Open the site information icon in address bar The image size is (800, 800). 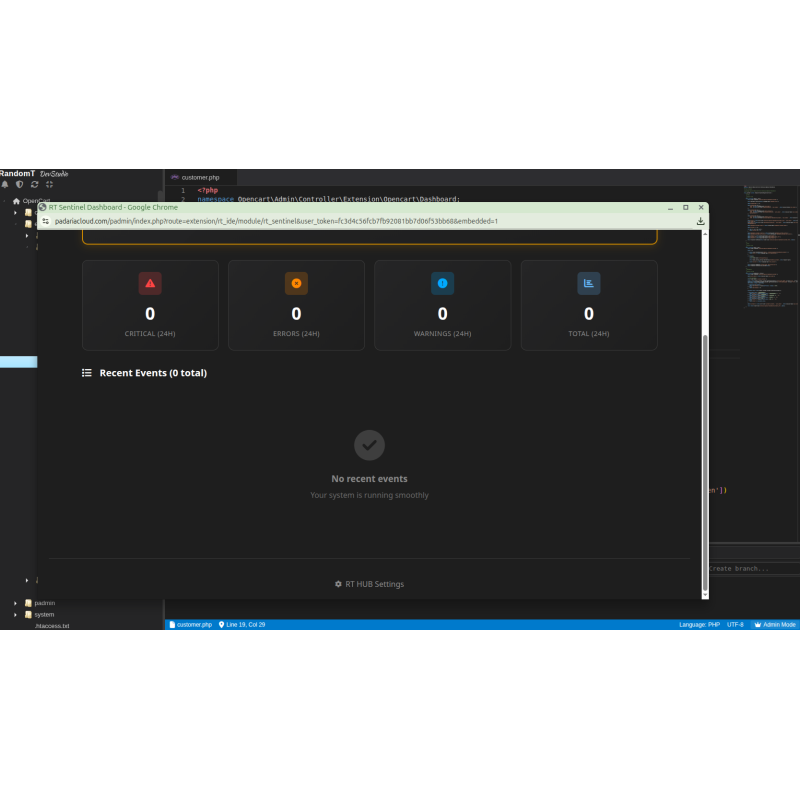tap(46, 221)
